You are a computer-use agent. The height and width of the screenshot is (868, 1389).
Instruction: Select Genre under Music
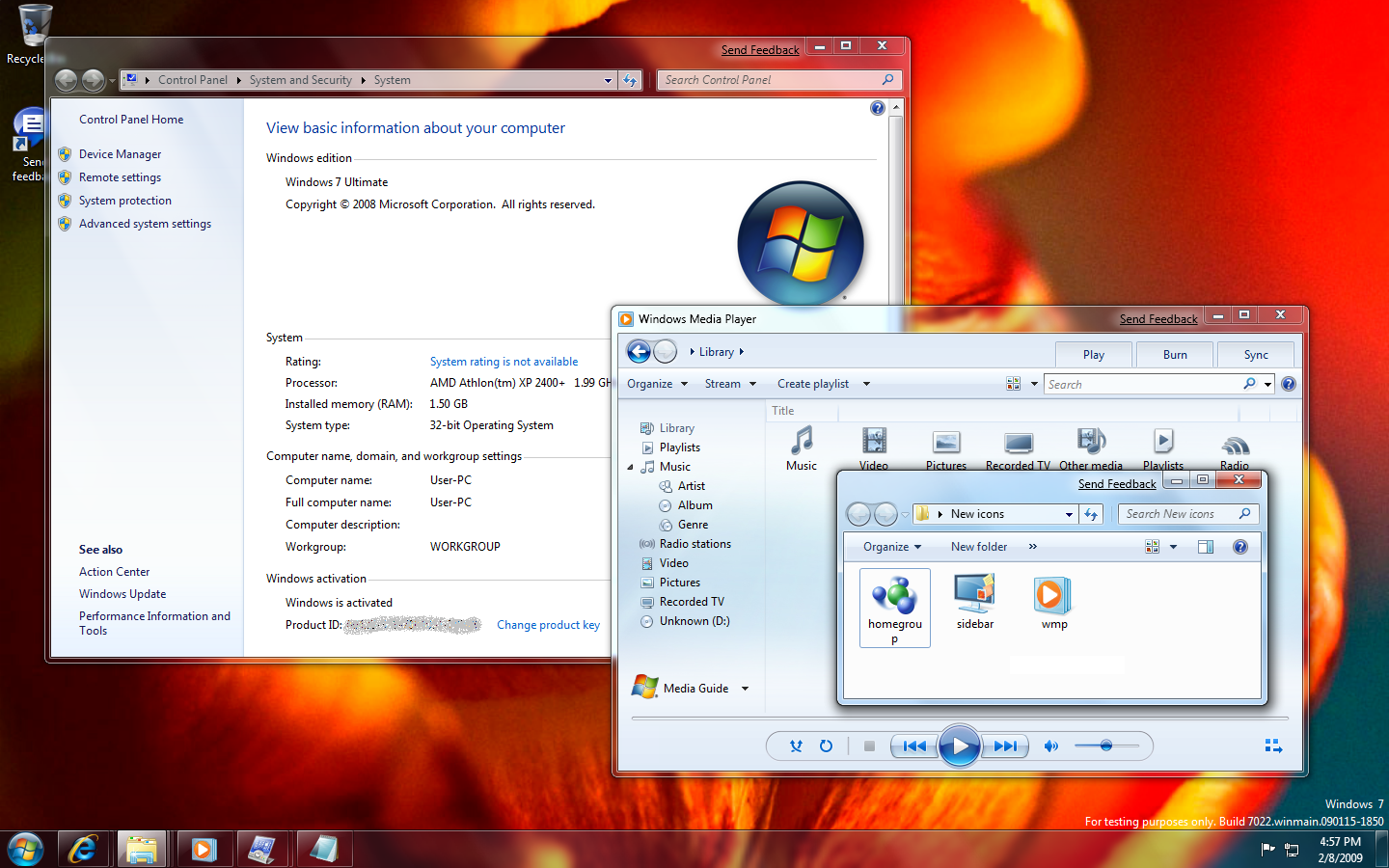tap(693, 525)
